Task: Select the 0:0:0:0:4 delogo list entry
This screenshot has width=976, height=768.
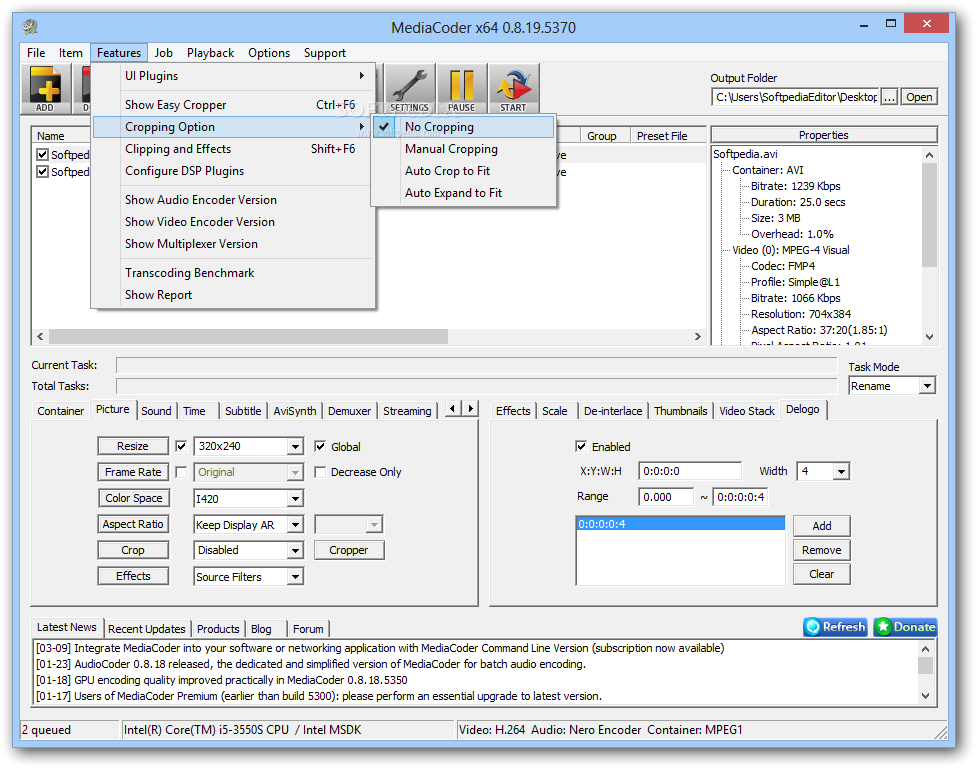Action: 680,524
